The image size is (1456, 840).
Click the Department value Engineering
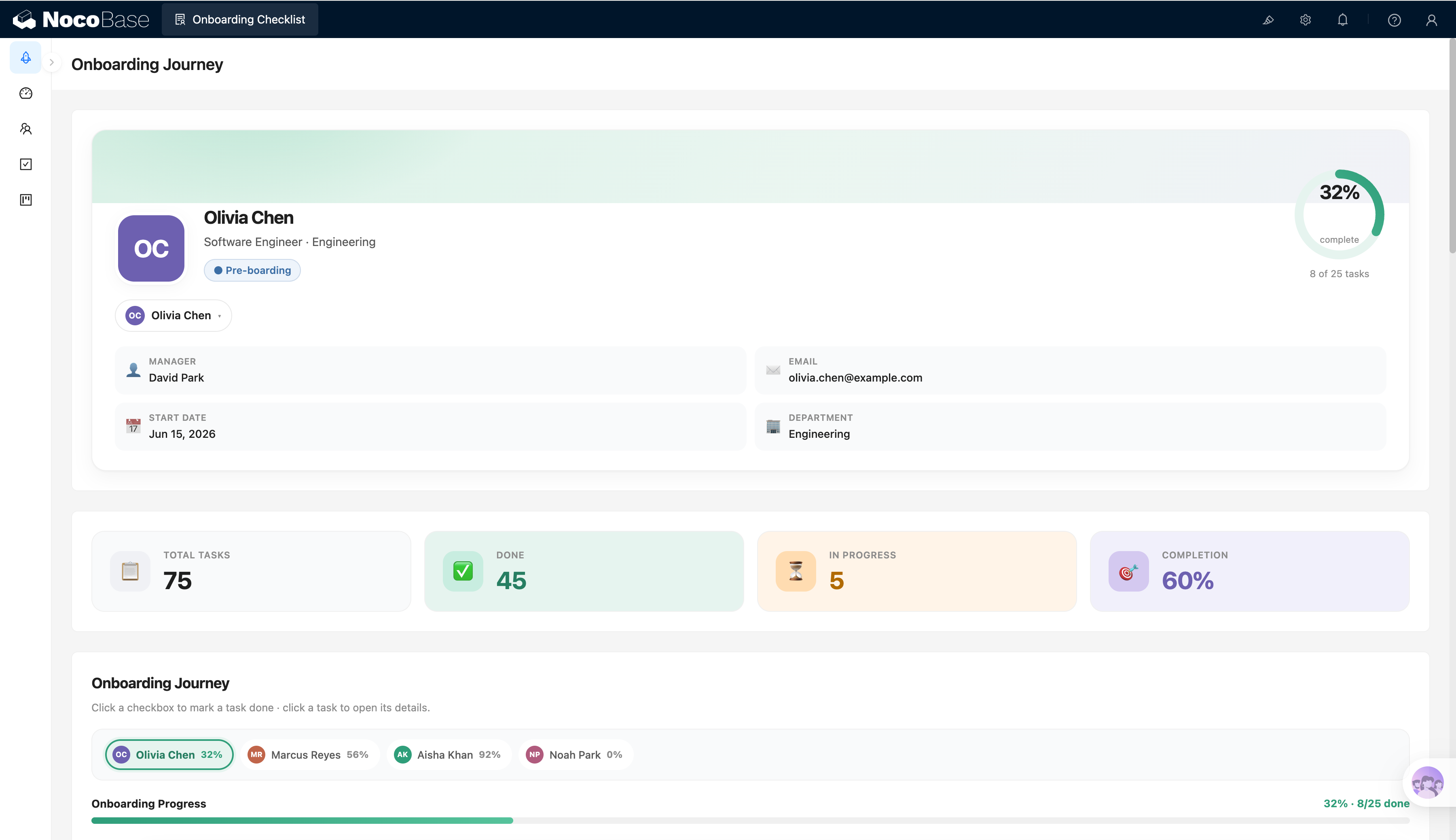point(819,434)
